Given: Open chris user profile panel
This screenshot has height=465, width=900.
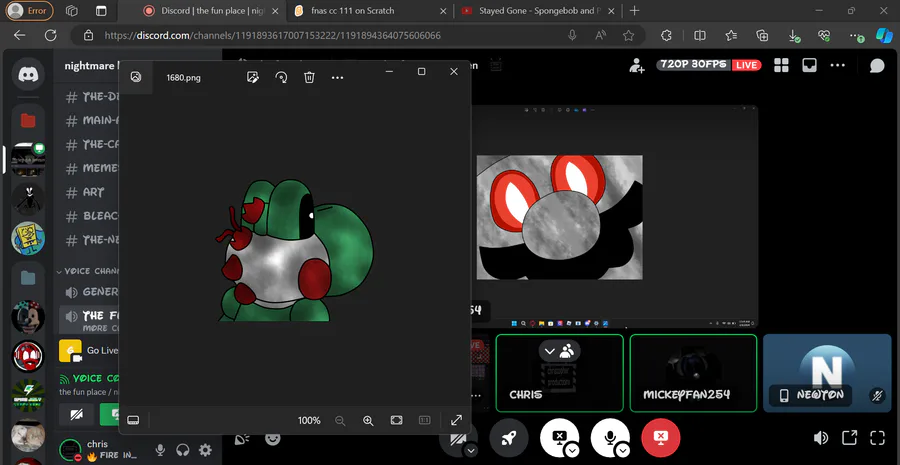Looking at the screenshot, I should tap(102, 450).
